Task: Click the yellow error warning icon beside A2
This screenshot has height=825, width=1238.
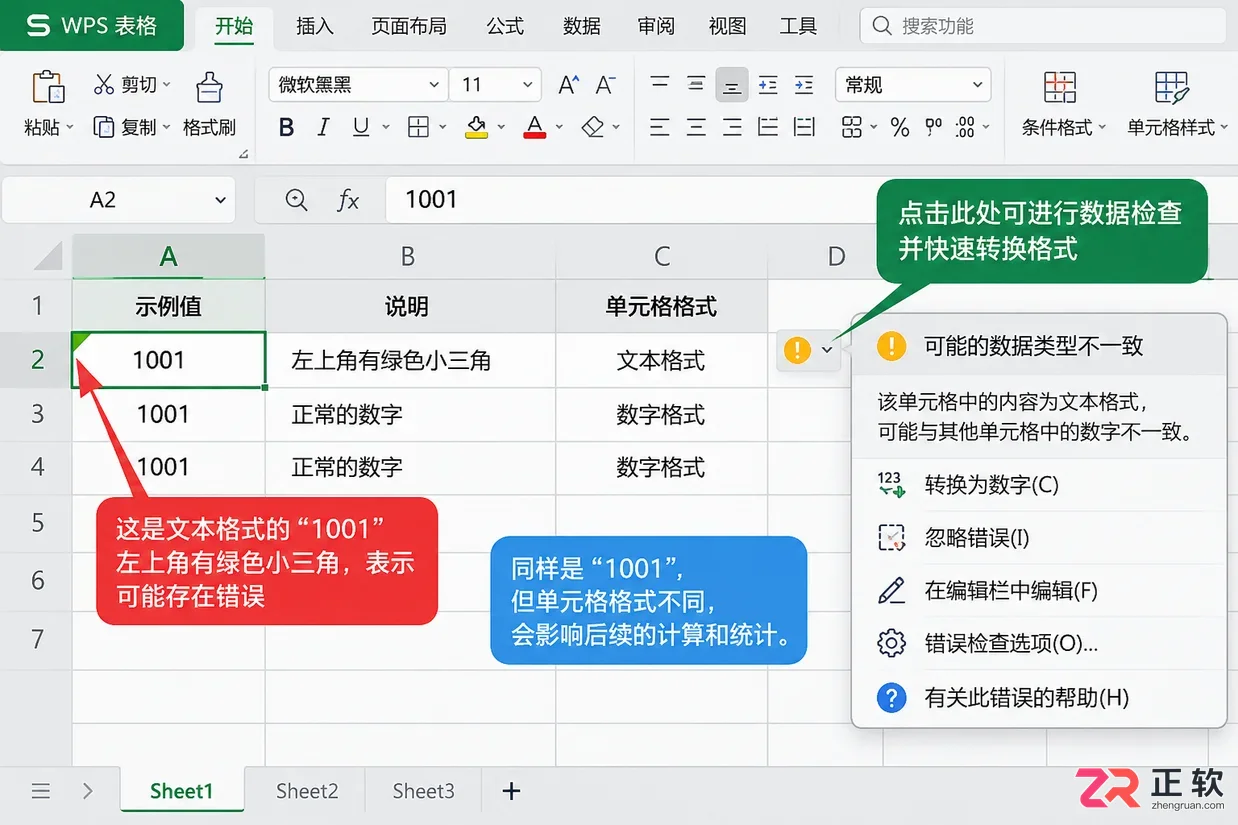Action: click(797, 349)
